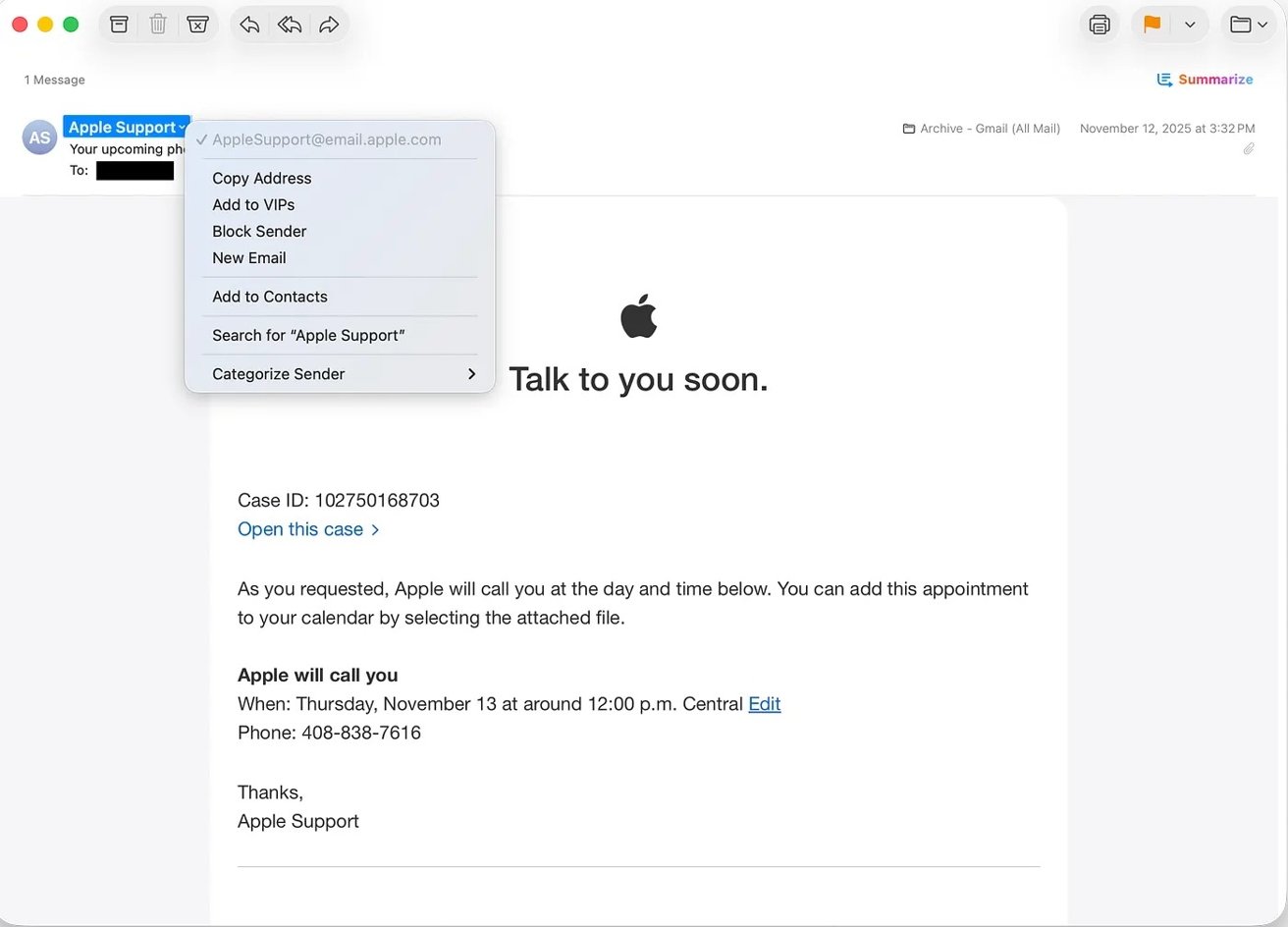Select Add to Contacts menu item
The image size is (1288, 927).
(x=269, y=296)
